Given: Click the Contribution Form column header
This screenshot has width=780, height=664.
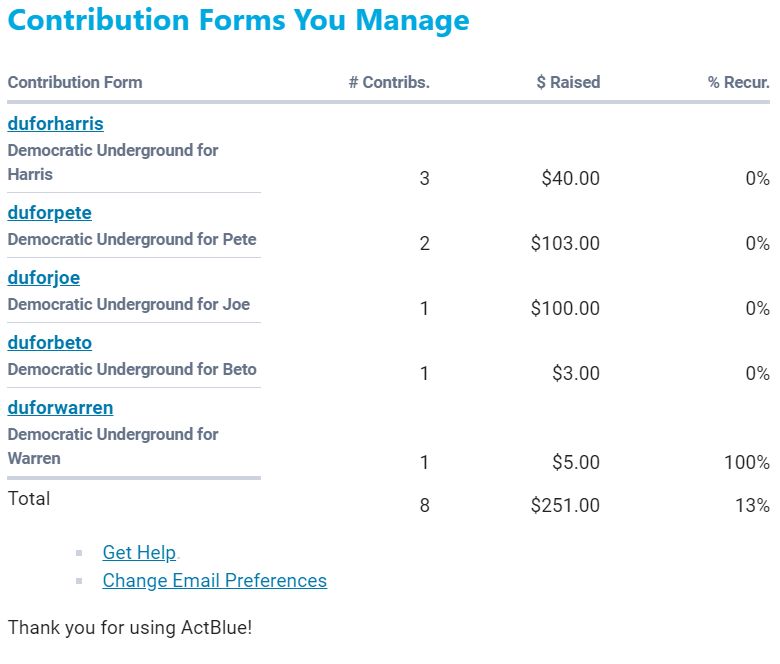Looking at the screenshot, I should (x=75, y=83).
